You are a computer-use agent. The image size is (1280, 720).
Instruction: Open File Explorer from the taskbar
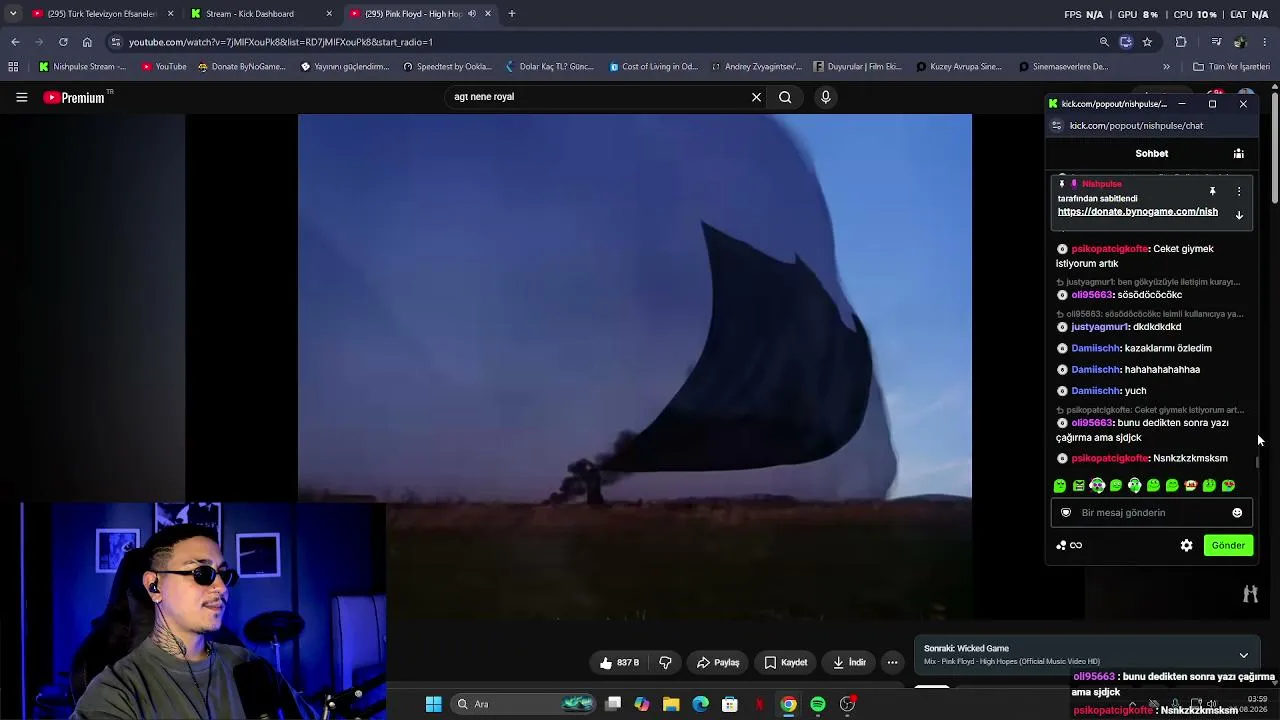pyautogui.click(x=671, y=704)
